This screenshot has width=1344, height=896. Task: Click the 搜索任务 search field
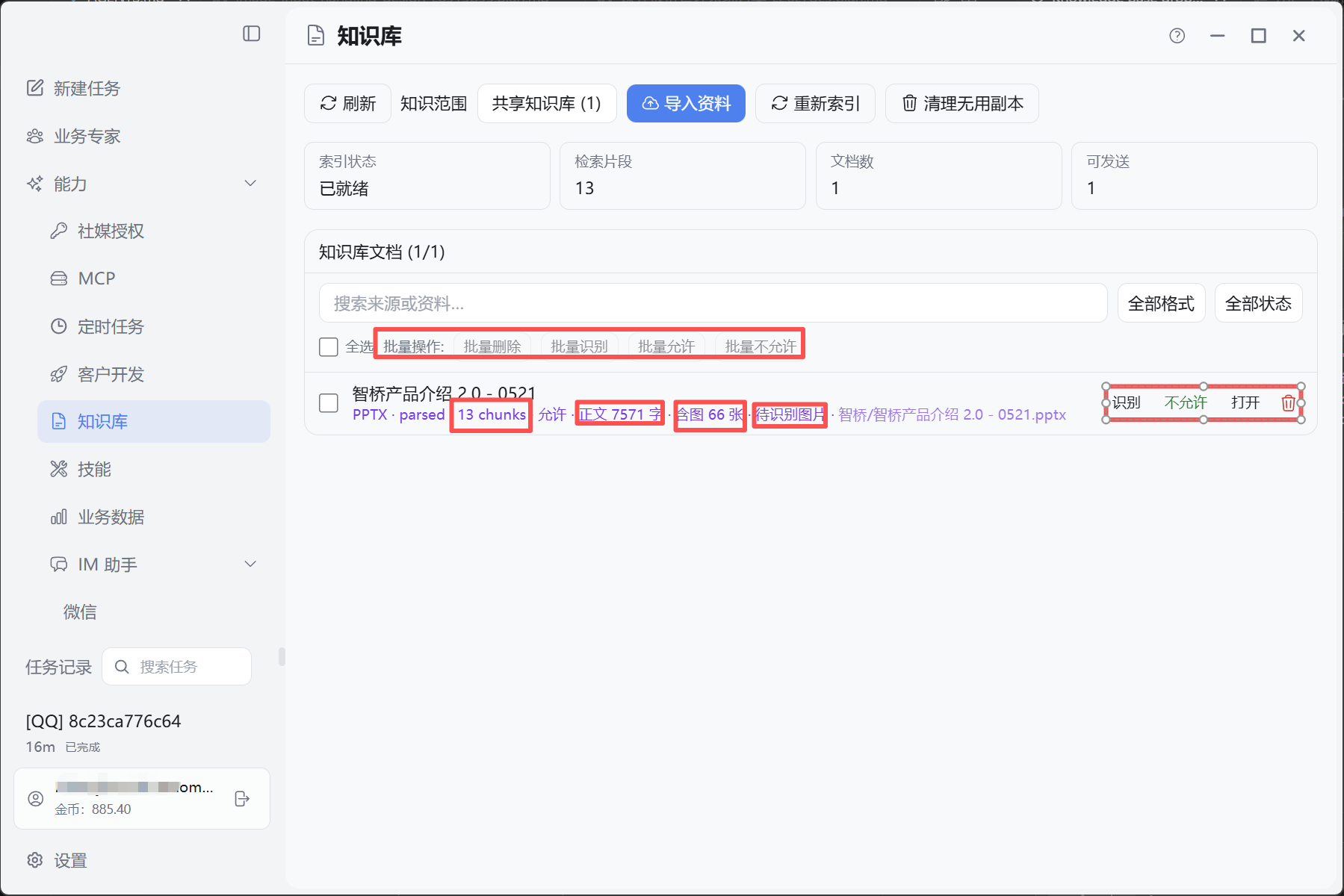pyautogui.click(x=177, y=666)
